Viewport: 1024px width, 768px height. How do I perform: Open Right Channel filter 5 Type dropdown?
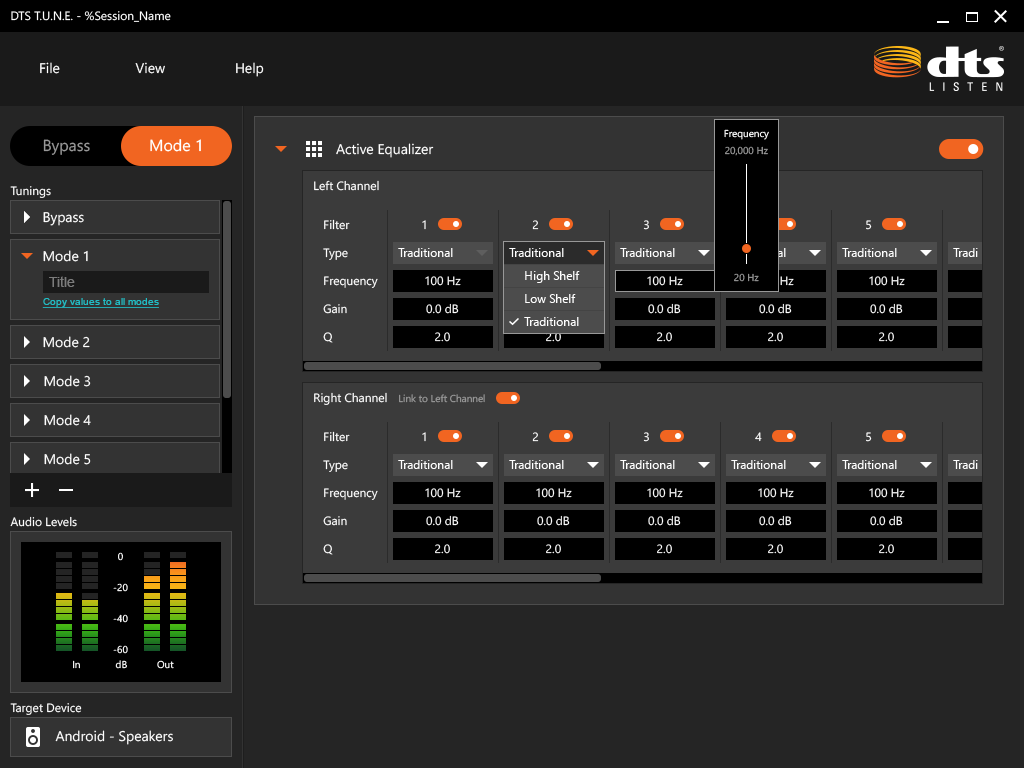pyautogui.click(x=887, y=465)
